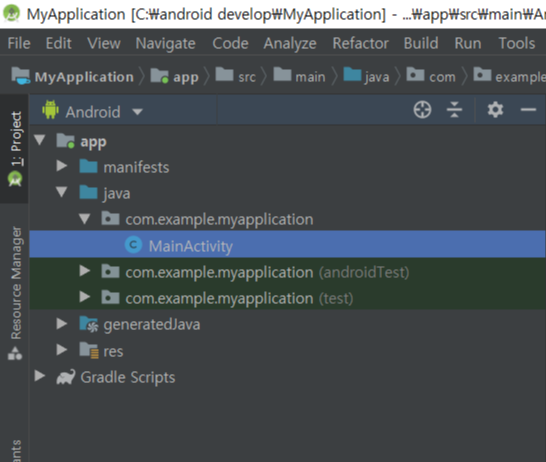Hide the Project panel with minus icon
The image size is (546, 462).
pyautogui.click(x=528, y=110)
